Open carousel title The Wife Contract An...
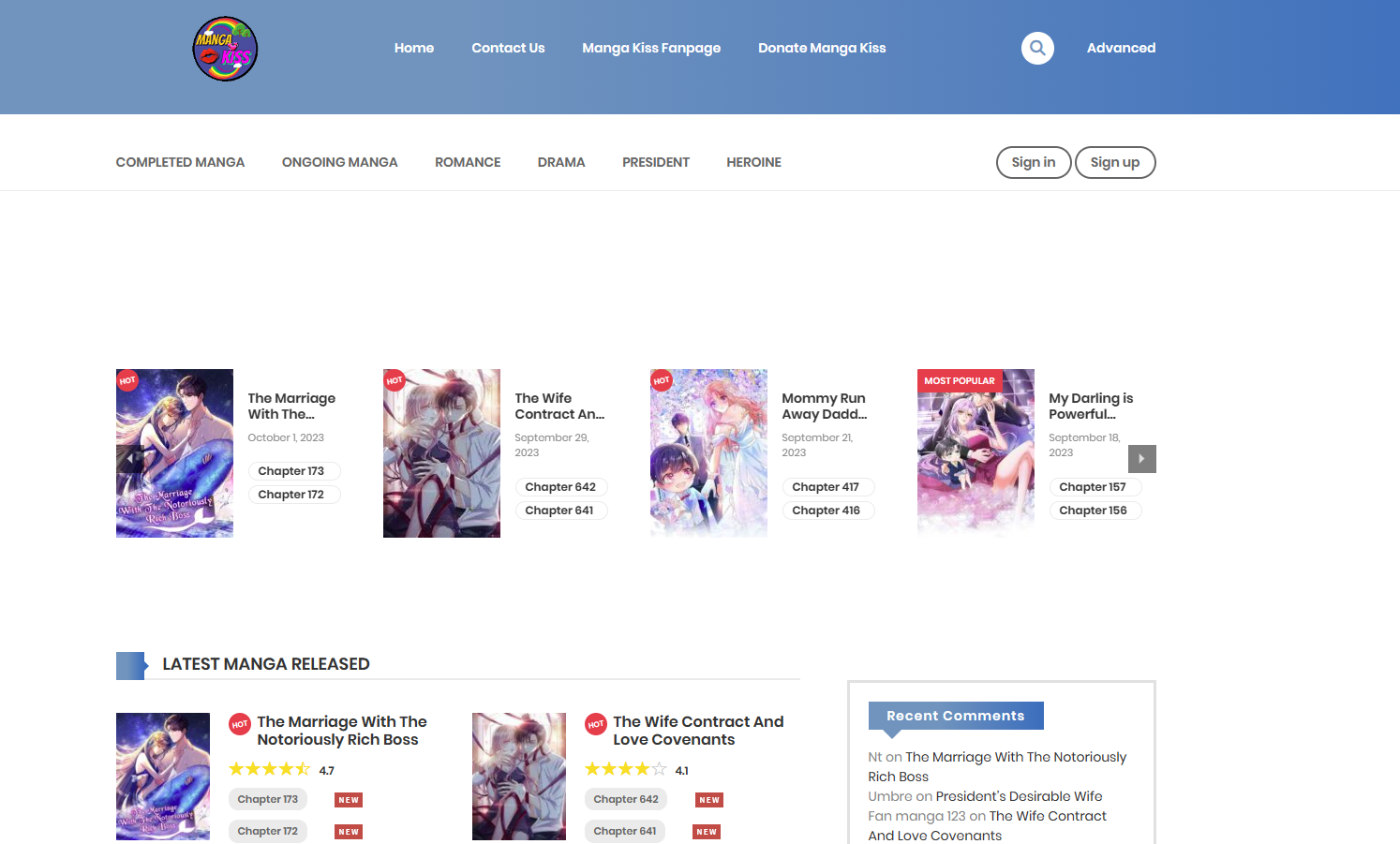This screenshot has height=844, width=1400. click(559, 406)
